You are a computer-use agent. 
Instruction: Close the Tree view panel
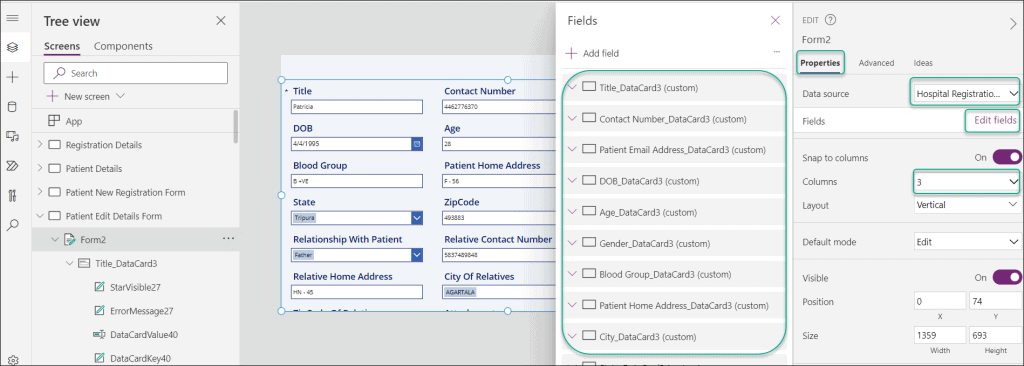(x=221, y=21)
